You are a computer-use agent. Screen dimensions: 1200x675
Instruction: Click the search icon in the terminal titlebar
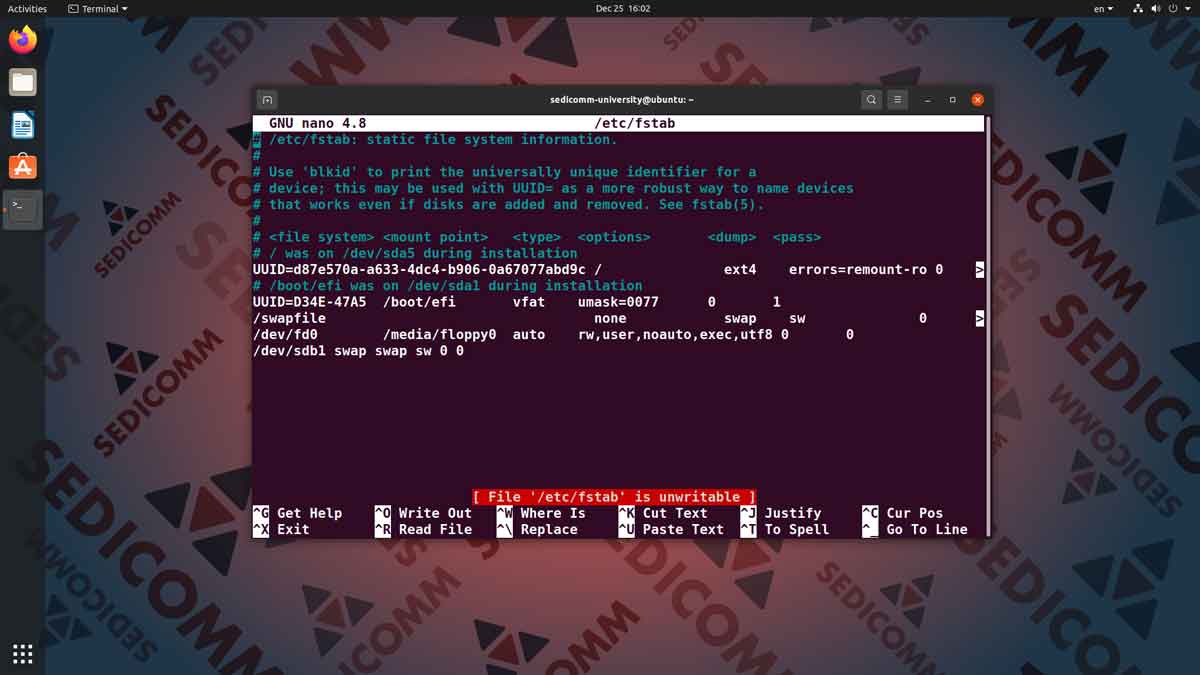(871, 99)
